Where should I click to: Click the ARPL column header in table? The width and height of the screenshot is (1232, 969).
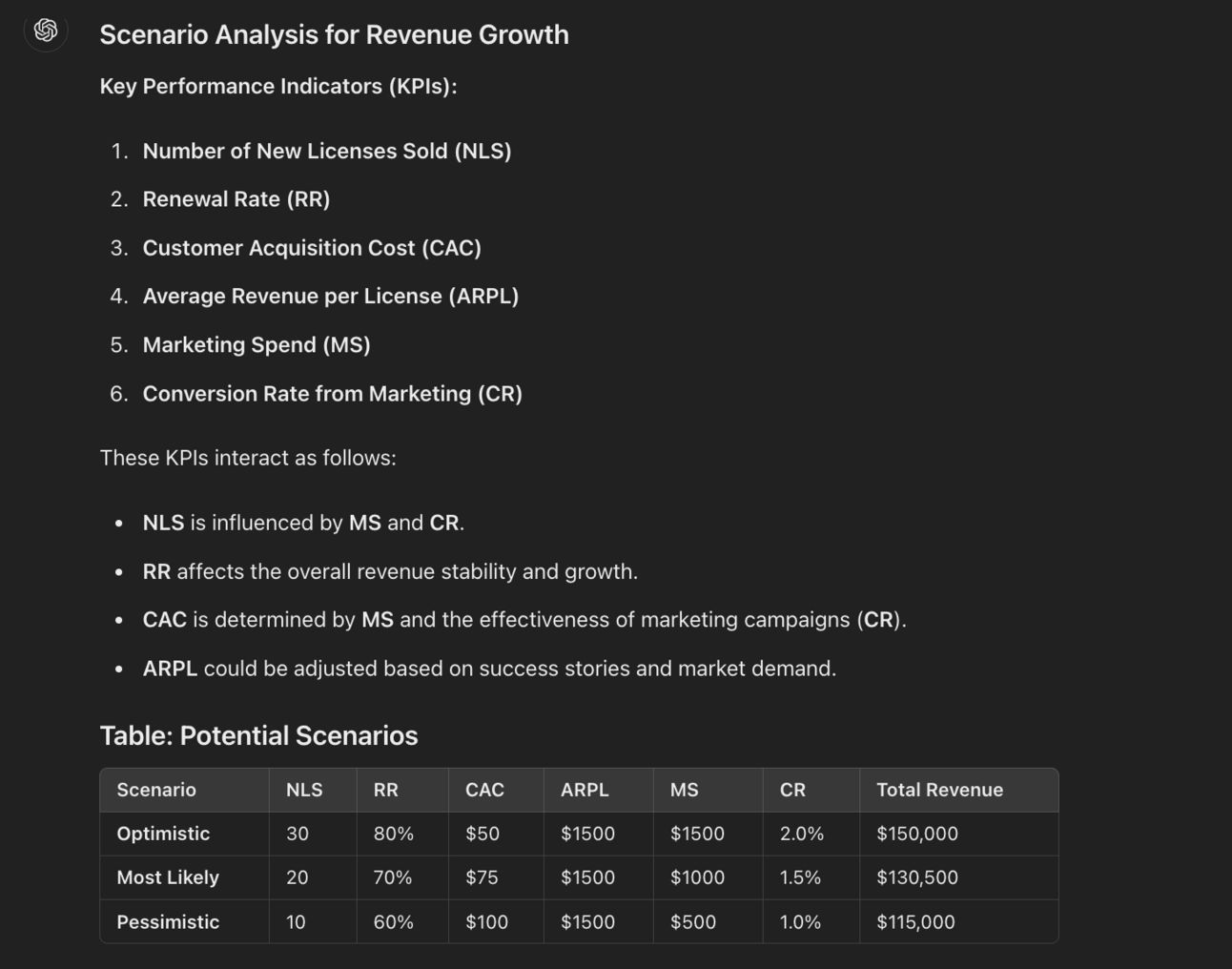(x=585, y=790)
